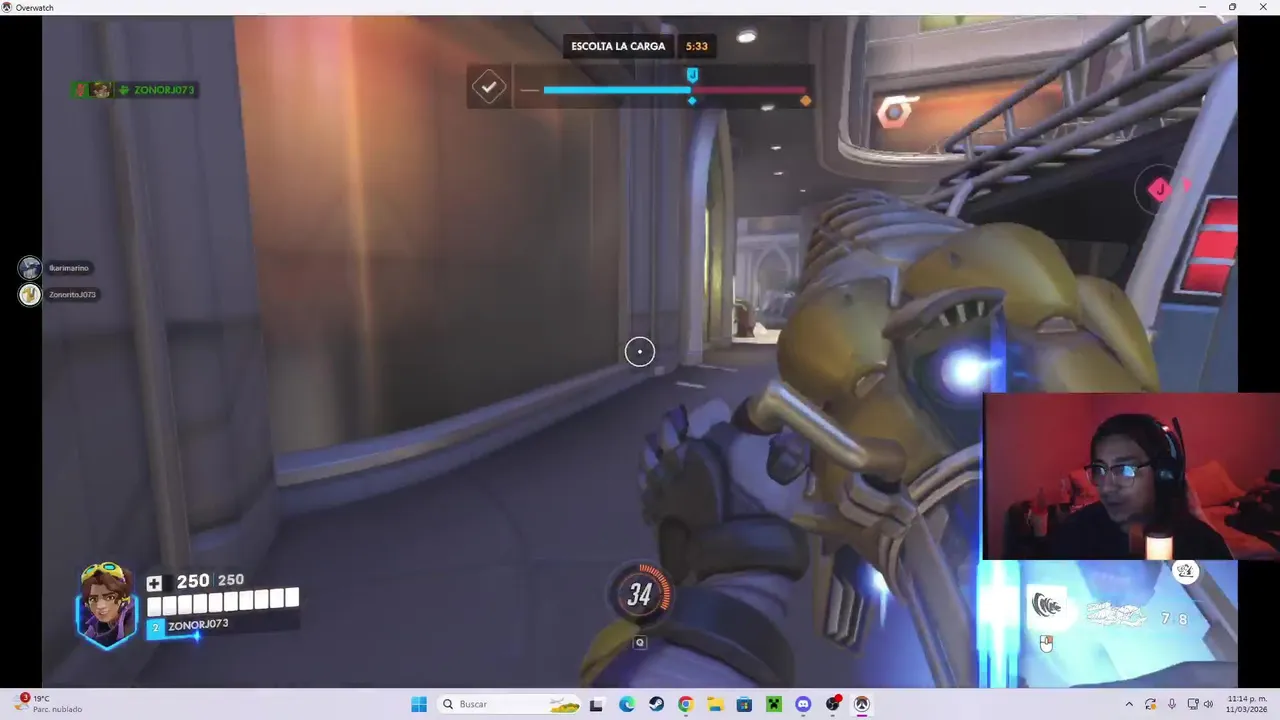Viewport: 1280px width, 720px height.
Task: Open network settings tray icon
Action: coord(1193,704)
